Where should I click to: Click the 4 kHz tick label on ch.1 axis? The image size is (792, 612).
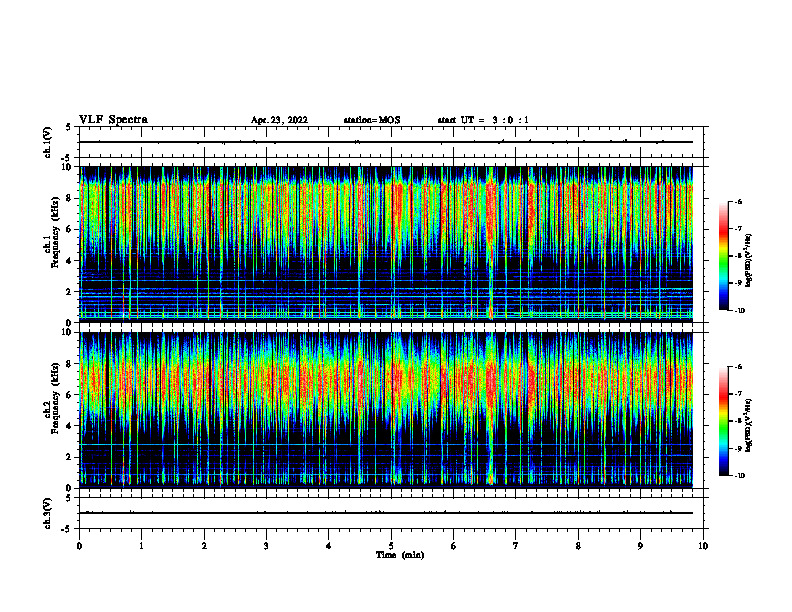coord(70,261)
